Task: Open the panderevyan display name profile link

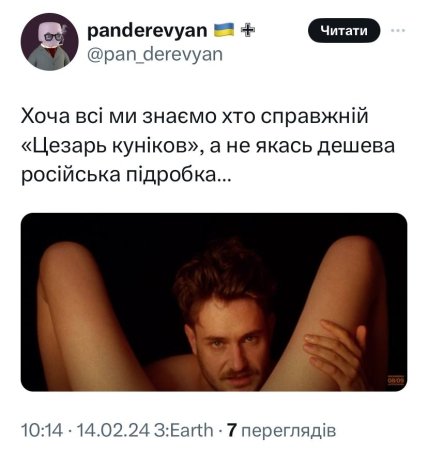Action: coord(147,31)
